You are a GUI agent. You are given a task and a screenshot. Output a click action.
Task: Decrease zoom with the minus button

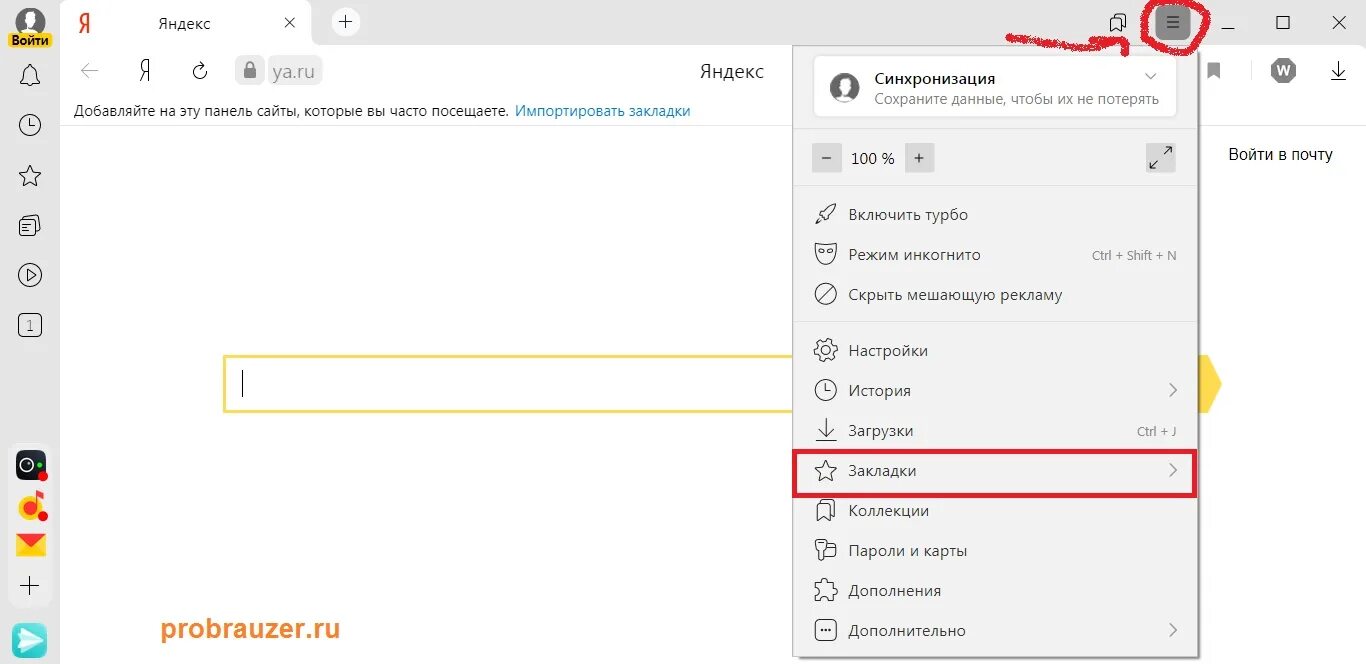(x=827, y=158)
